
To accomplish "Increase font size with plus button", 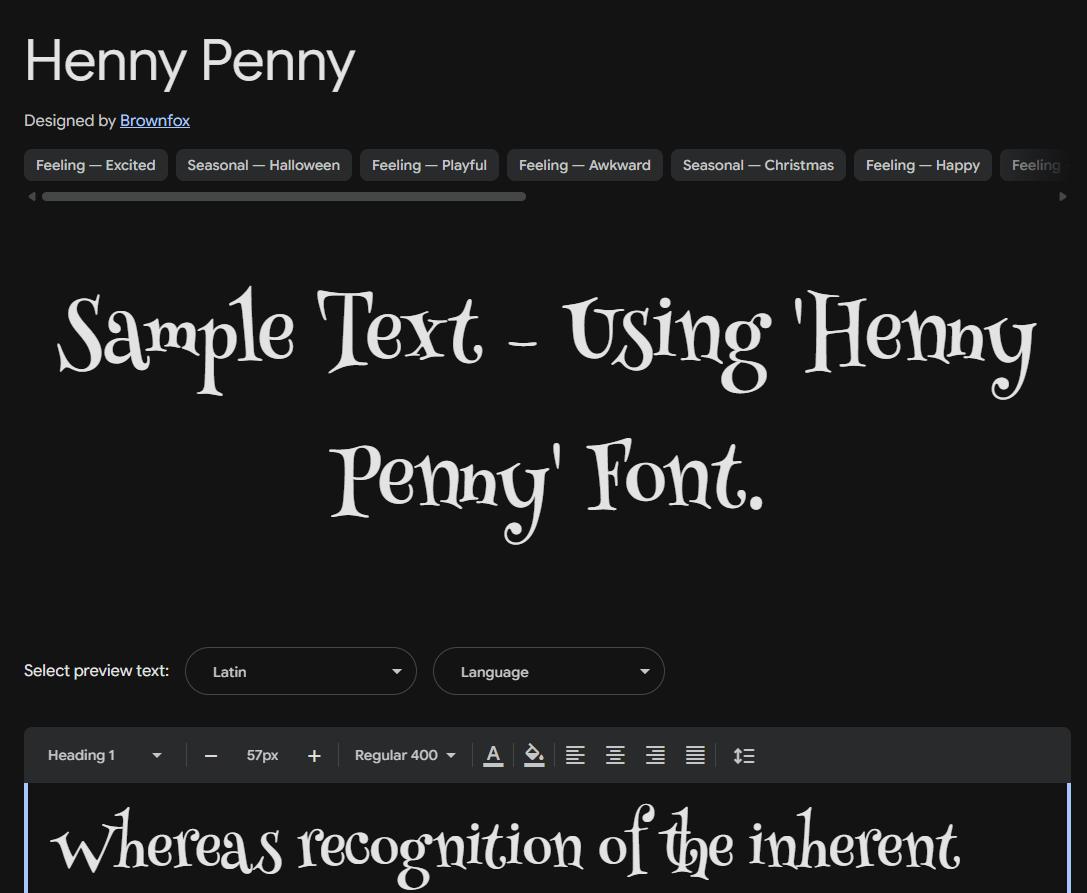I will (314, 756).
